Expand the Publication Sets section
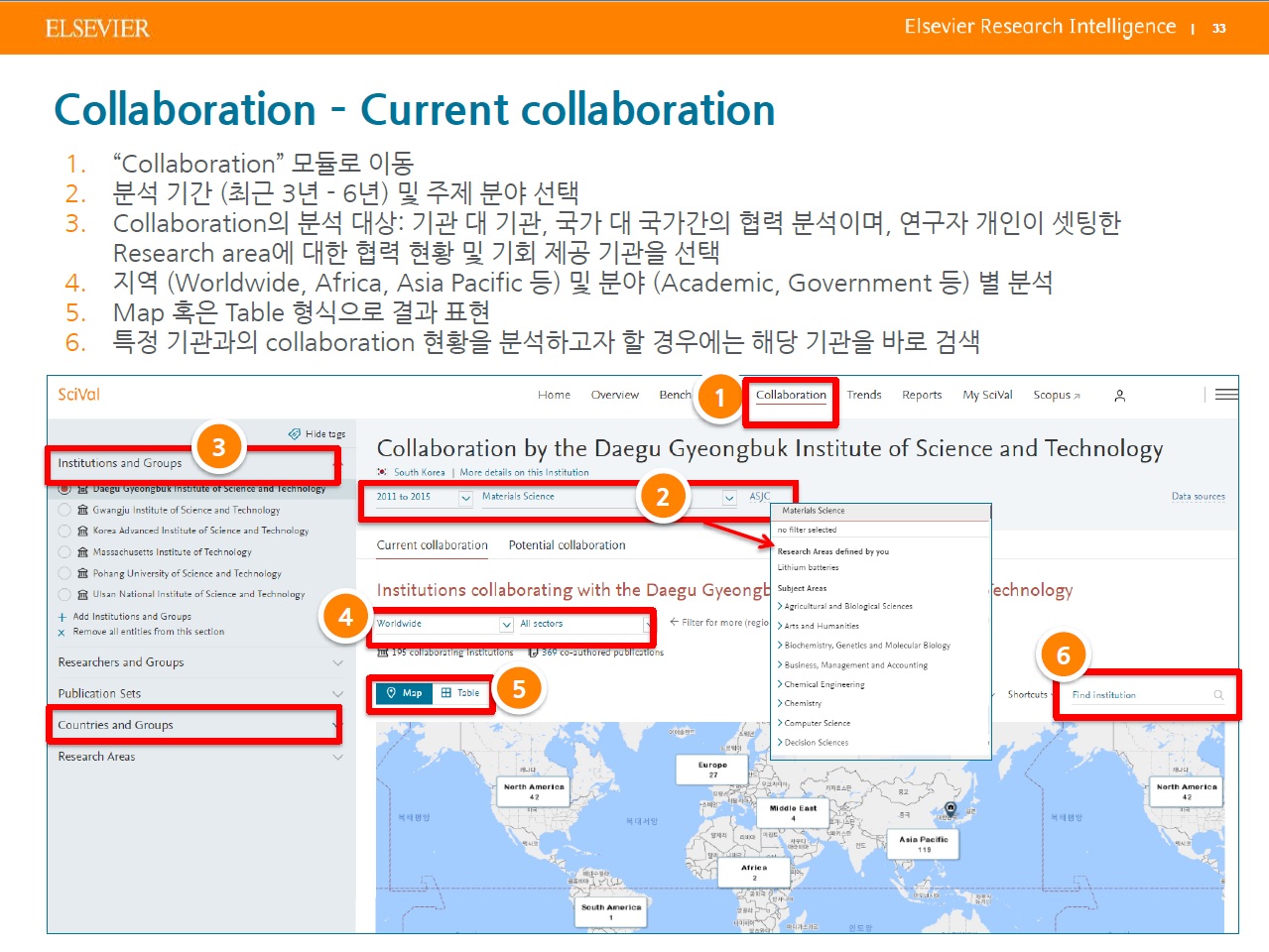 point(200,693)
